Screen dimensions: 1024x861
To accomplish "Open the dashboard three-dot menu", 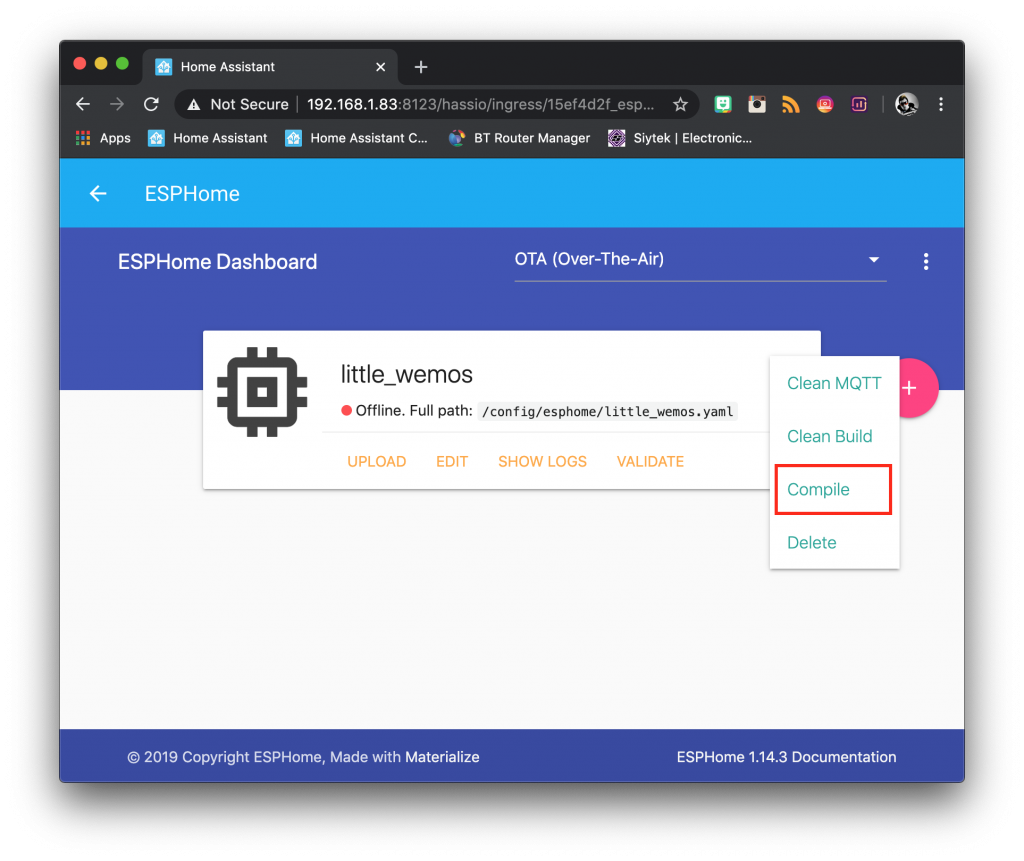I will click(x=925, y=261).
